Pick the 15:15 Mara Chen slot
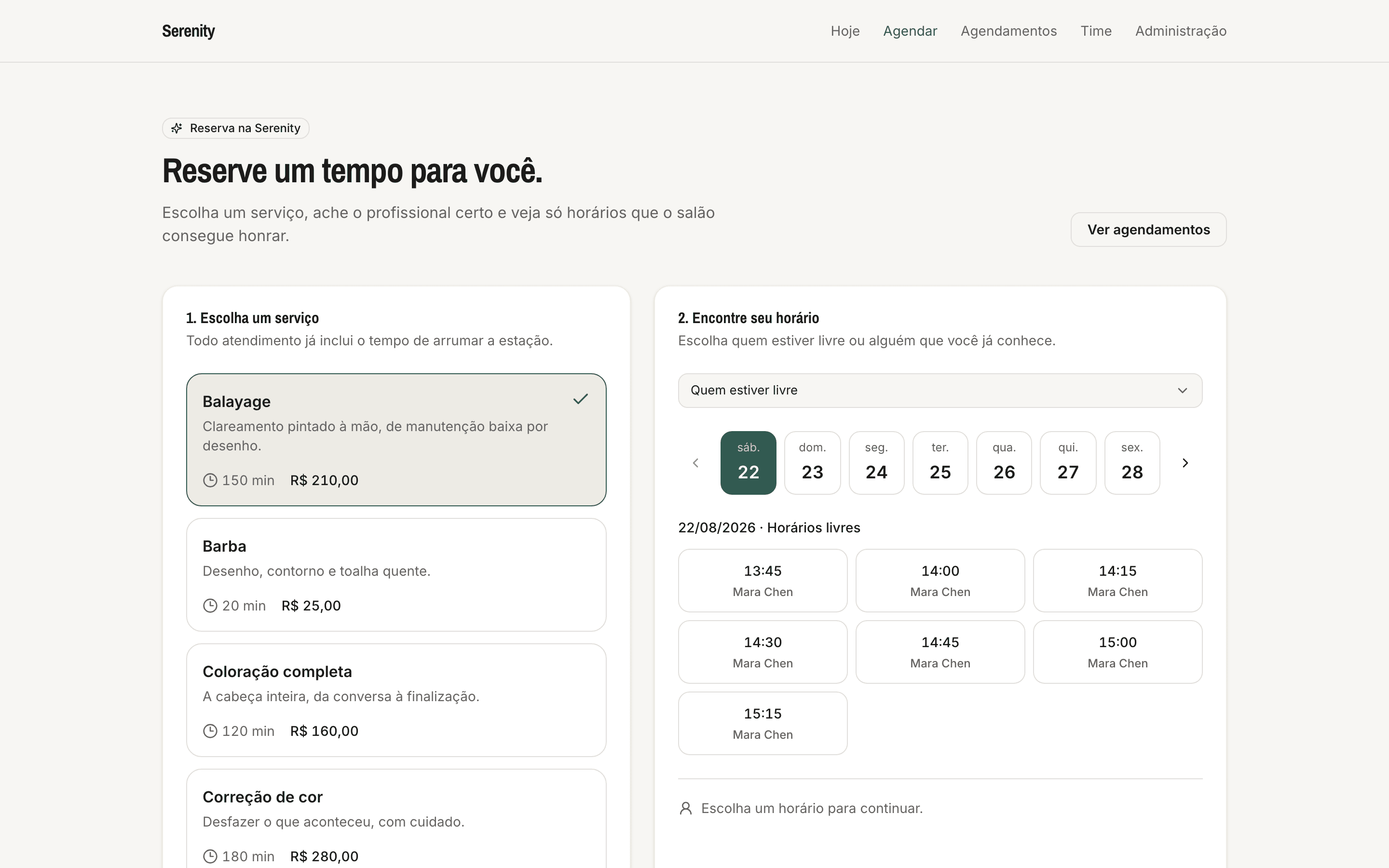The image size is (1389, 868). (x=763, y=723)
